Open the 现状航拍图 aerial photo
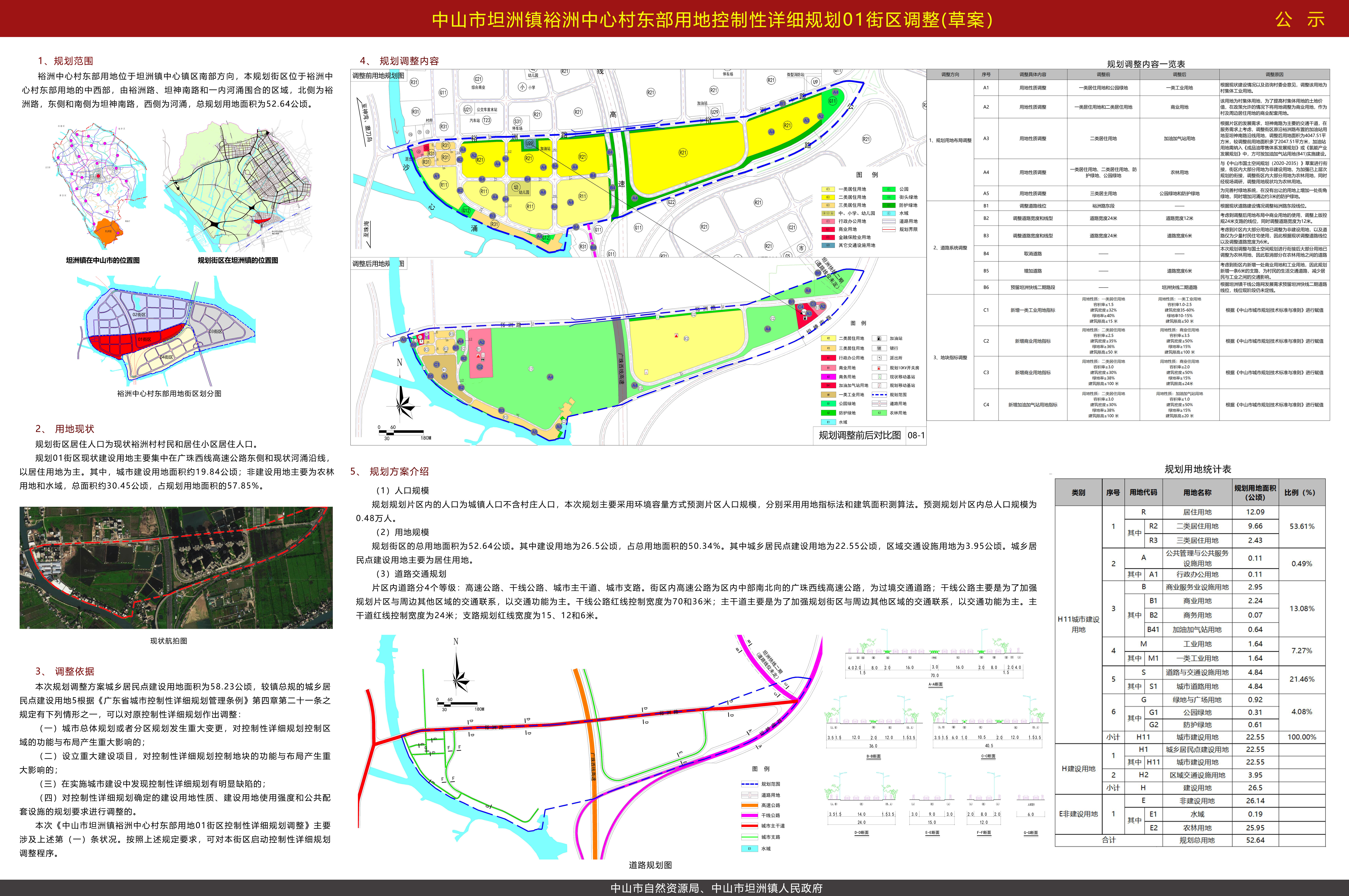Image resolution: width=1349 pixels, height=896 pixels. (176, 567)
